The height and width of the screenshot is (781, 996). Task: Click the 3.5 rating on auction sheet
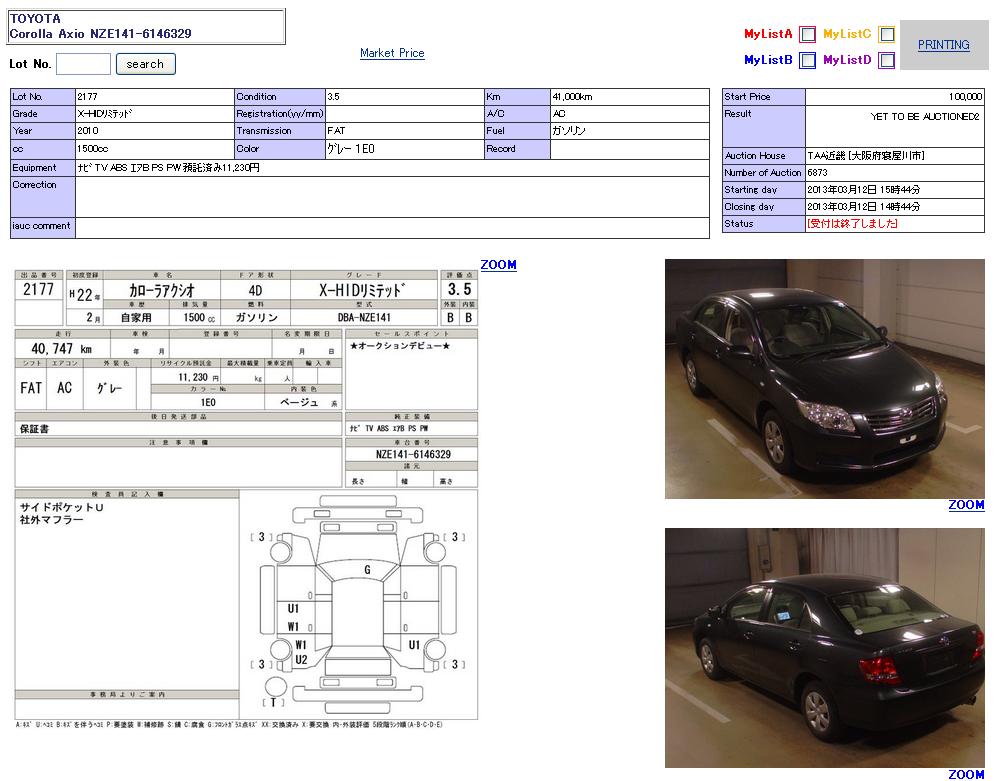pos(459,289)
